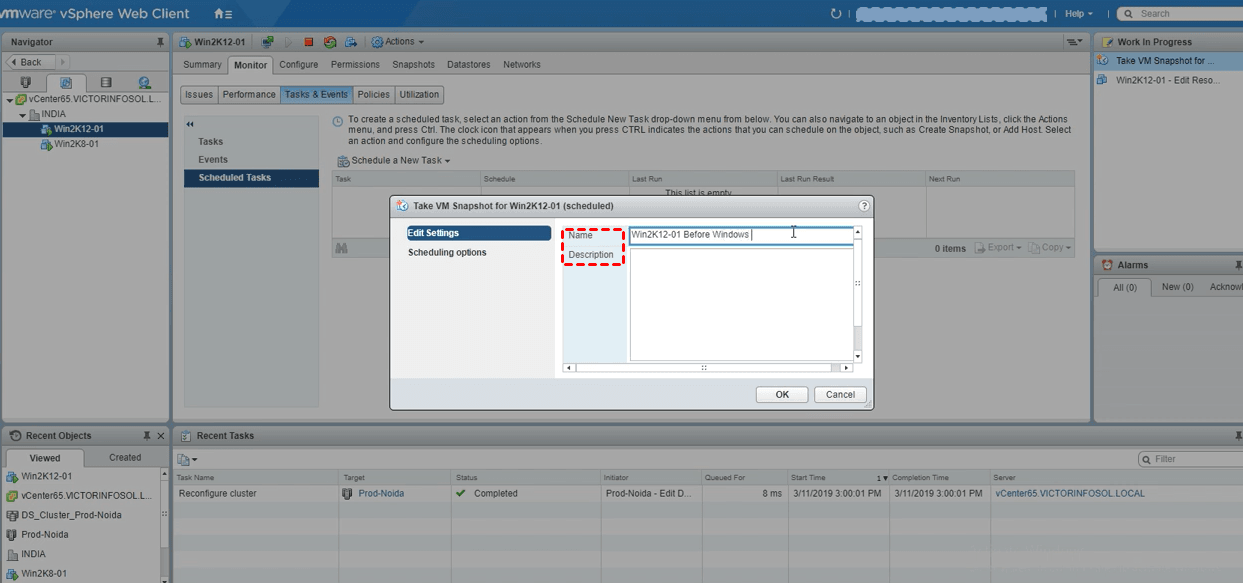Image resolution: width=1243 pixels, height=583 pixels.
Task: Open the Configure tab
Action: pos(299,65)
